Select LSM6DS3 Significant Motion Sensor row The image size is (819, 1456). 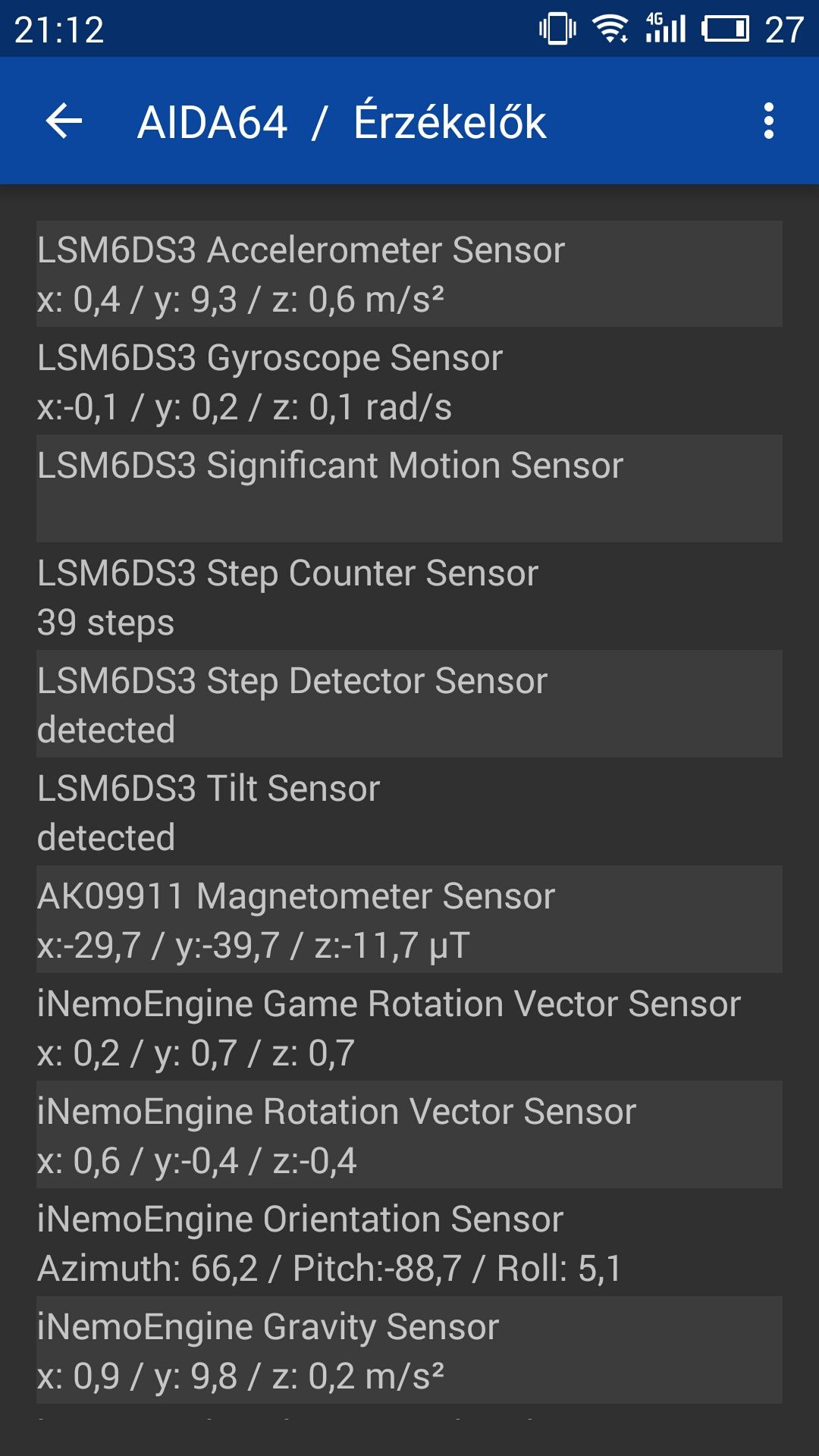point(409,489)
